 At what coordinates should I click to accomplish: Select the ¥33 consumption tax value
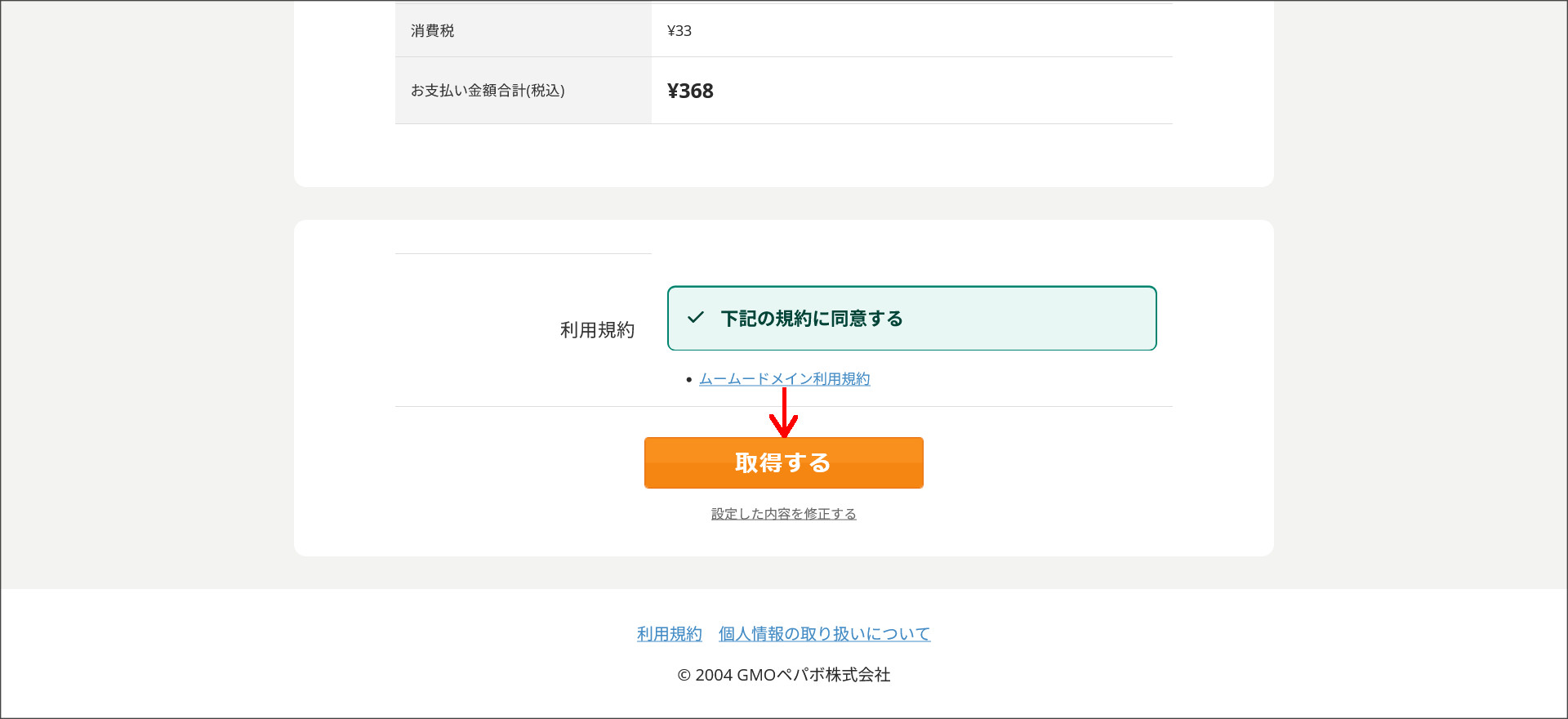click(x=679, y=31)
